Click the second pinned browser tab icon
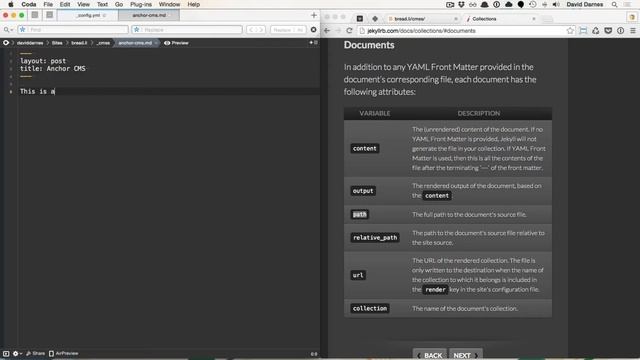640x360 pixels. click(375, 19)
